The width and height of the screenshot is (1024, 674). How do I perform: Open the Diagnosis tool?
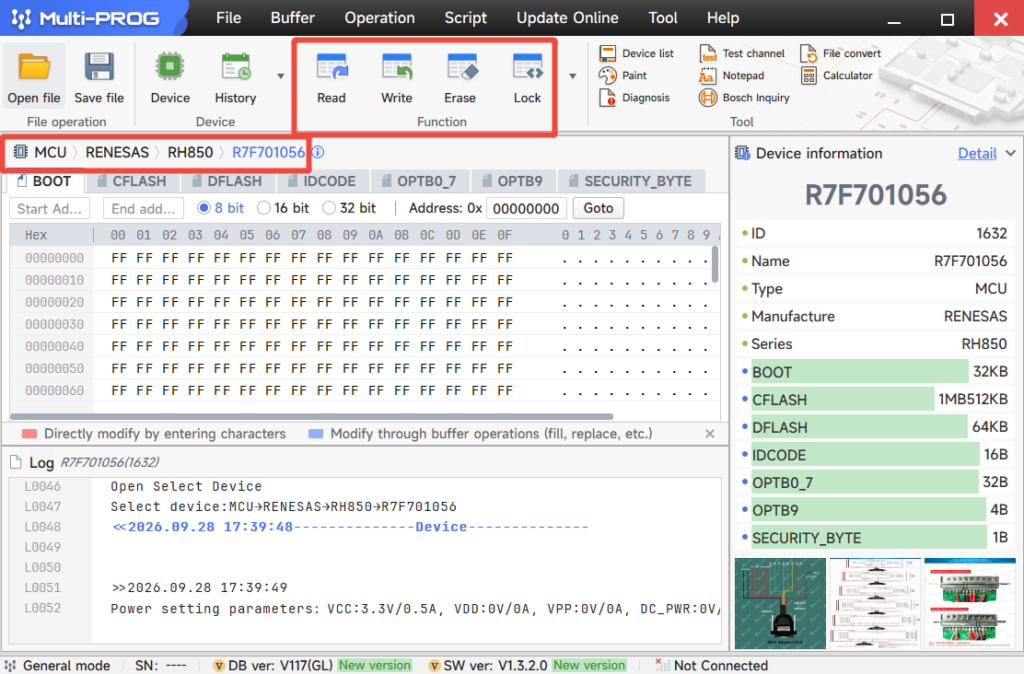tap(634, 98)
